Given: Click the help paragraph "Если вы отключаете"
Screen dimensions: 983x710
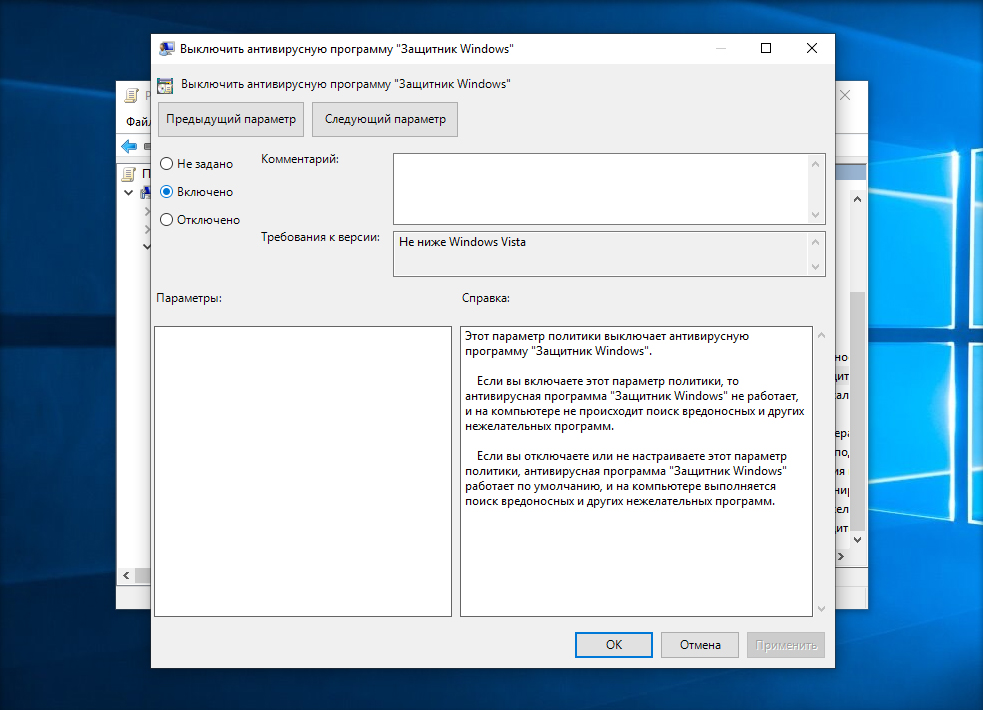Looking at the screenshot, I should point(626,479).
